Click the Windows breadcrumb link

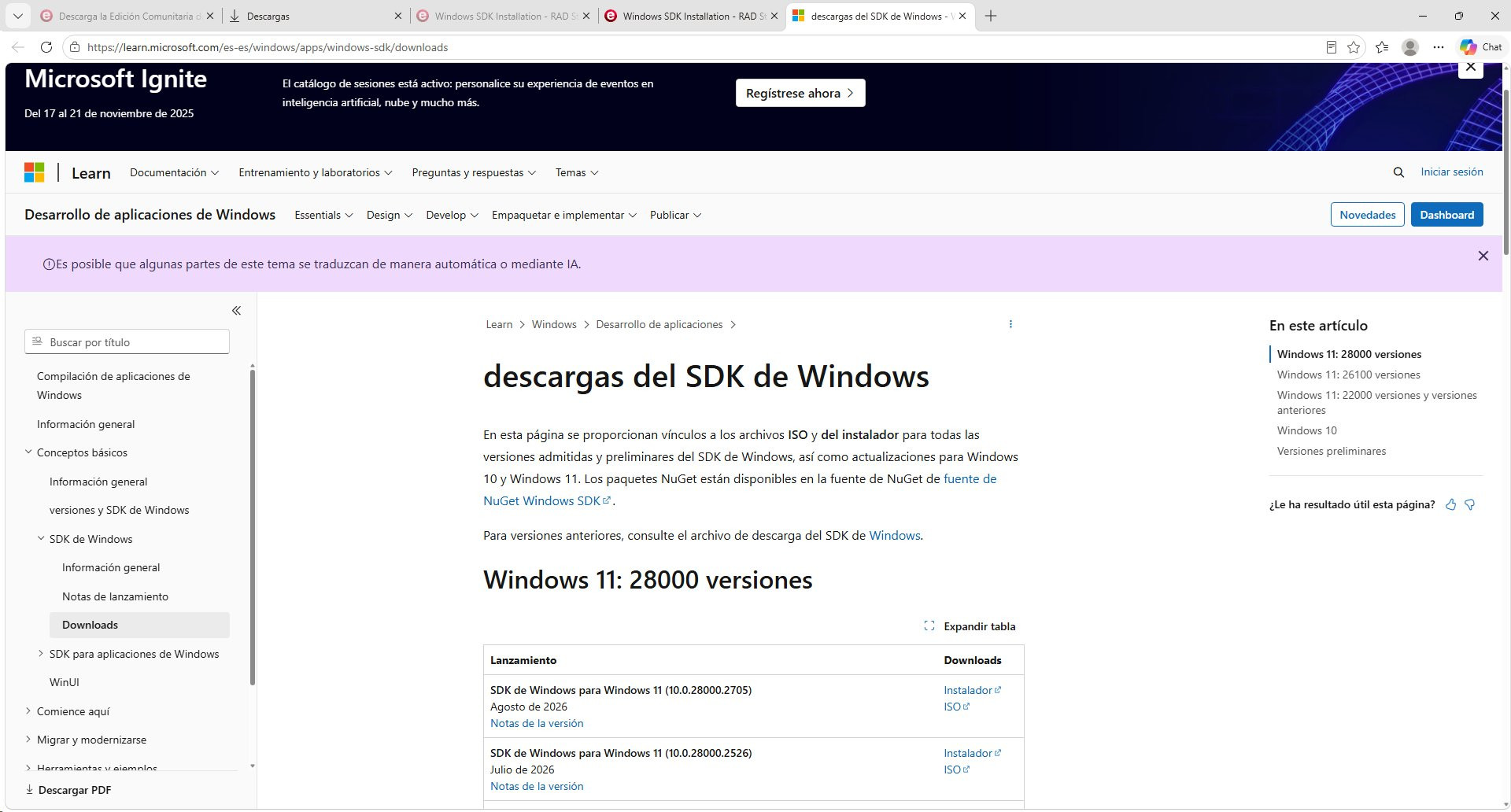pyautogui.click(x=554, y=324)
